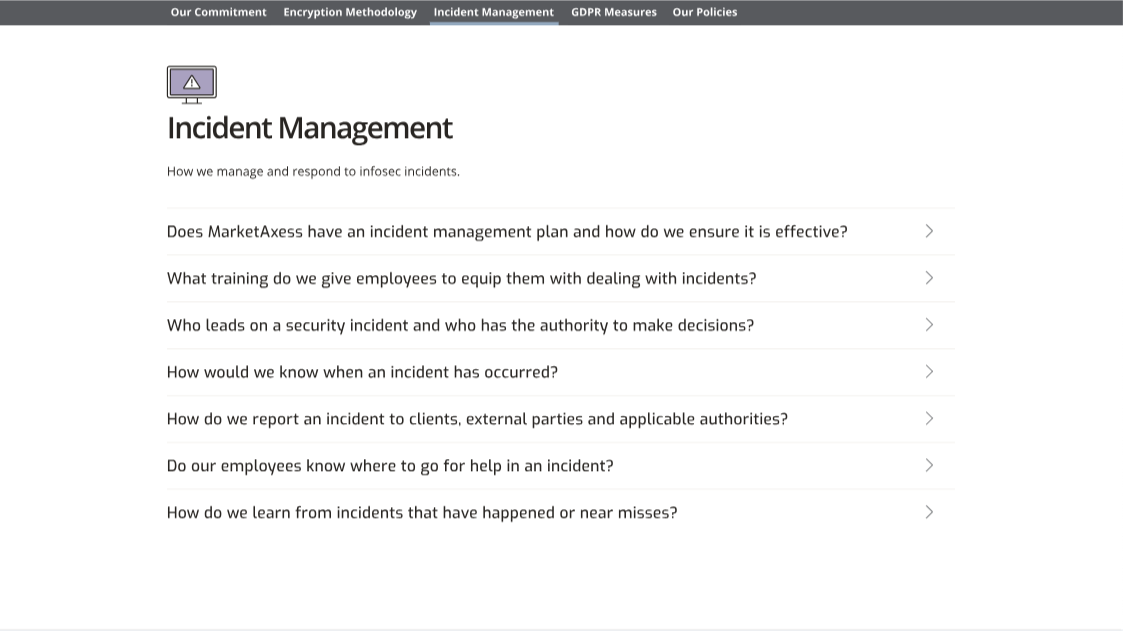This screenshot has width=1123, height=631.
Task: Expand chevron for employees help in incident
Action: click(929, 465)
